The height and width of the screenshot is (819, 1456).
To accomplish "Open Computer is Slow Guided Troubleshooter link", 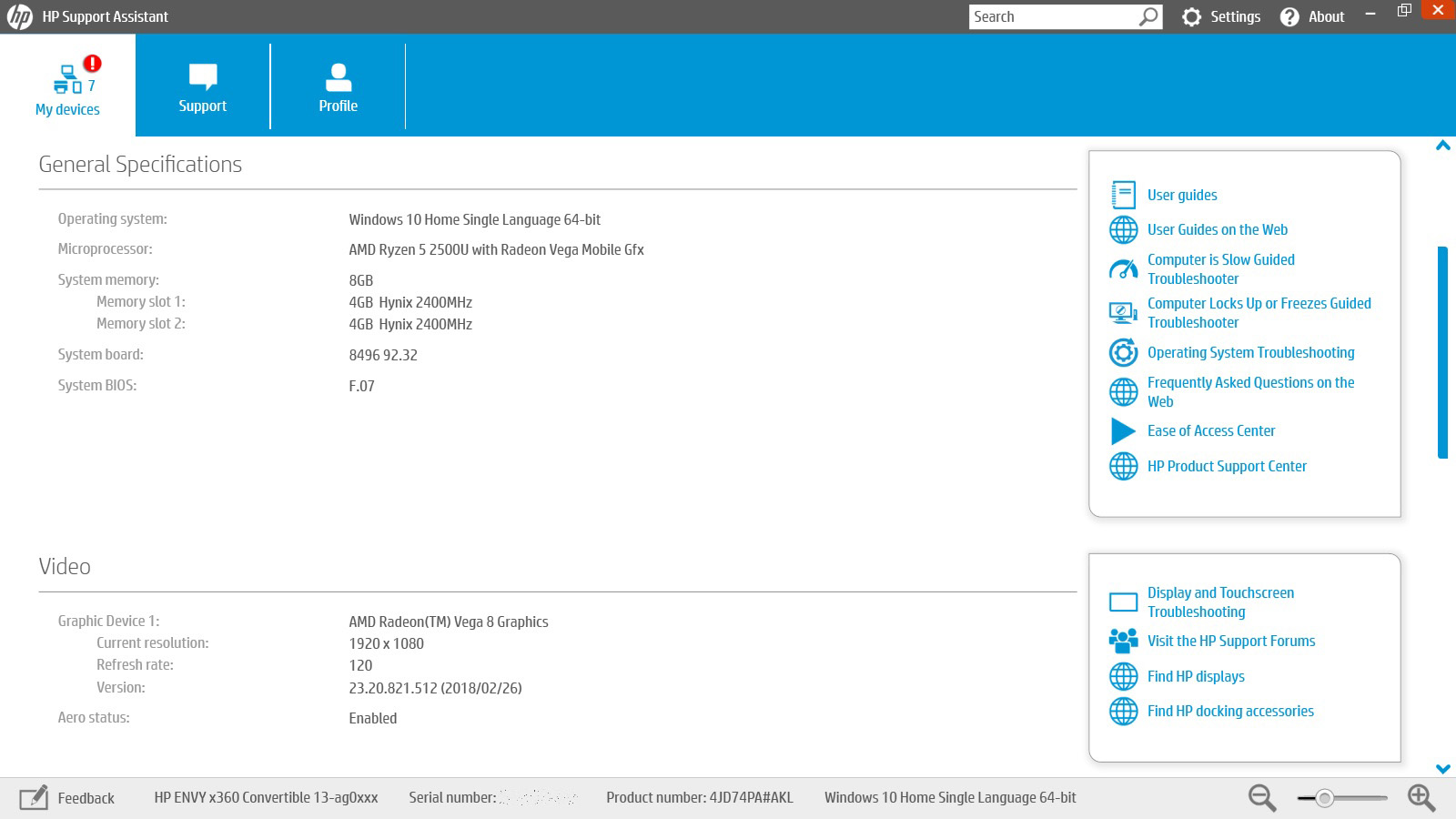I will [x=1220, y=269].
